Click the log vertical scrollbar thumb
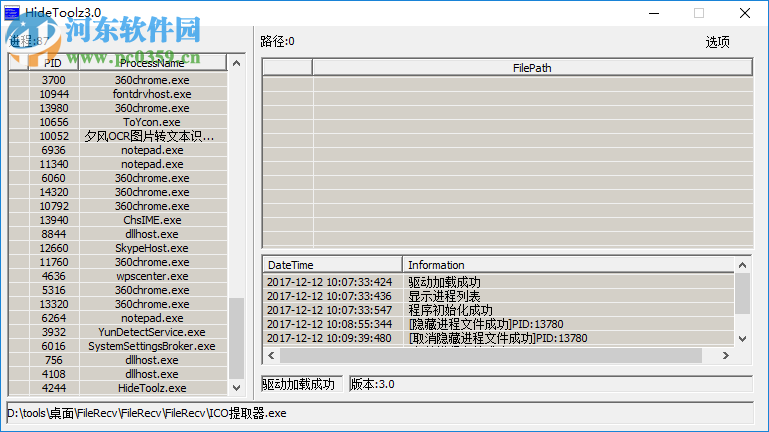This screenshot has height=432, width=769. 743,294
